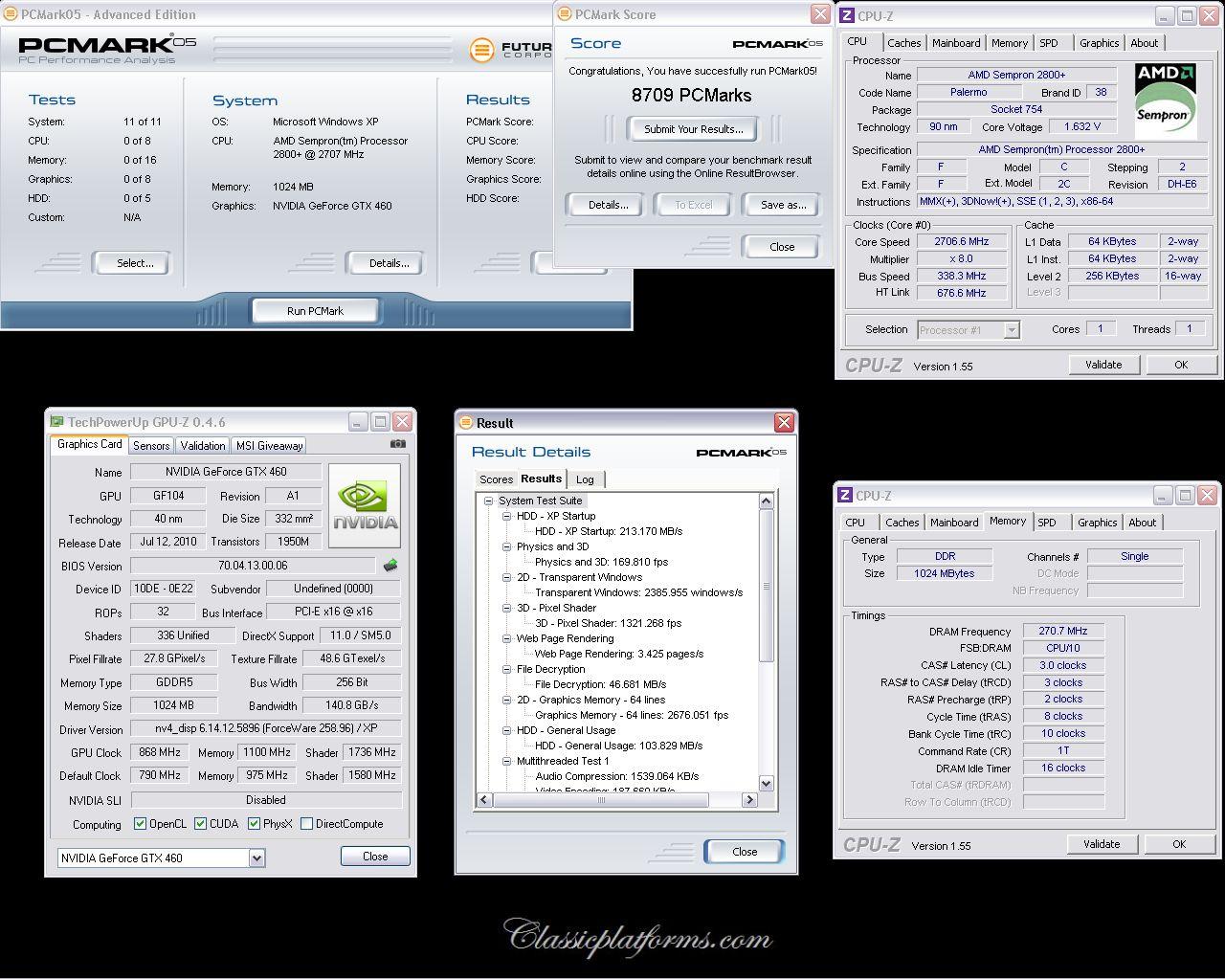Click the bottom CPU-Z window Z icon
Viewport: 1225px width, 980px height.
point(844,495)
